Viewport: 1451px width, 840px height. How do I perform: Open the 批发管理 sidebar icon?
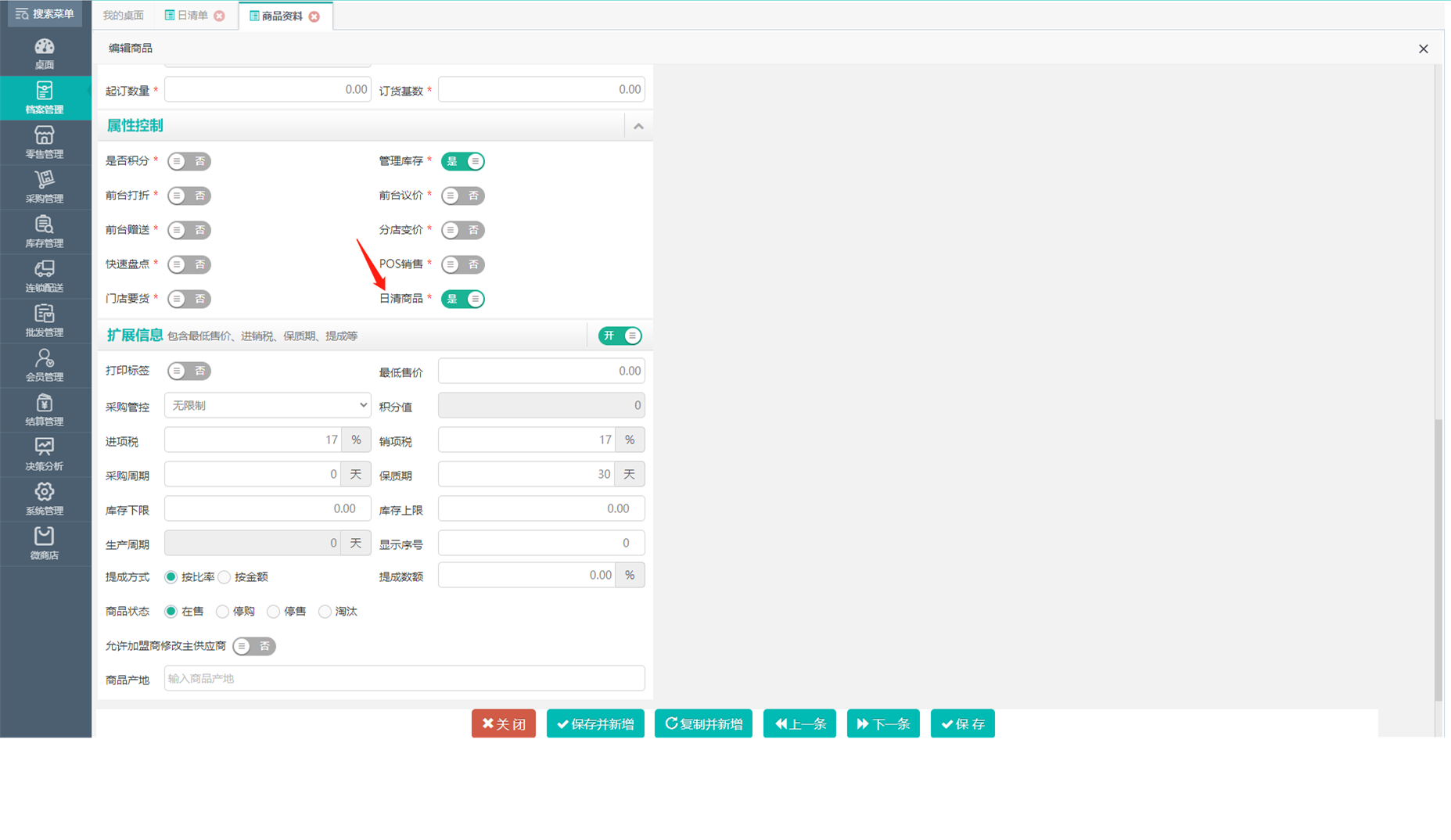(x=45, y=321)
